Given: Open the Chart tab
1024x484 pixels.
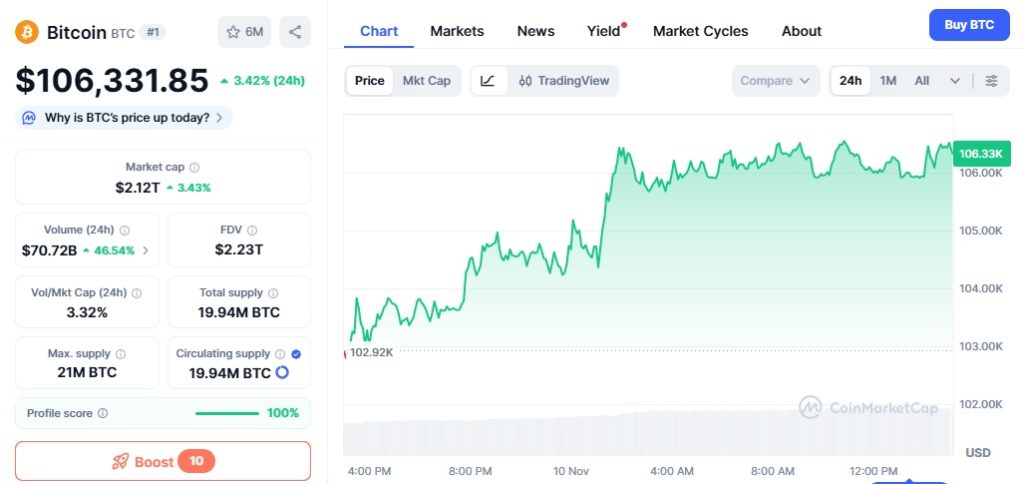Looking at the screenshot, I should [x=379, y=31].
